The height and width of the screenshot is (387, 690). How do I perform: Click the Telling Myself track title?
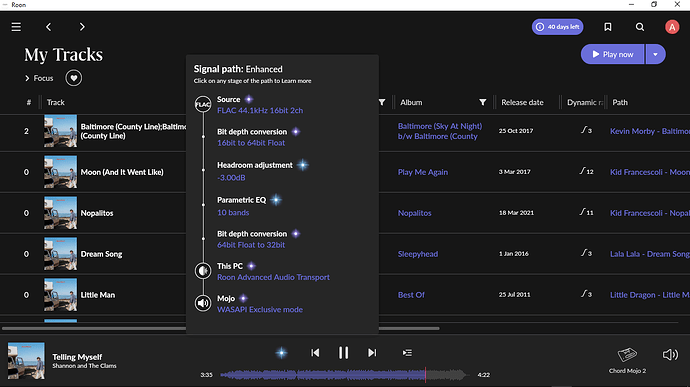pos(77,357)
